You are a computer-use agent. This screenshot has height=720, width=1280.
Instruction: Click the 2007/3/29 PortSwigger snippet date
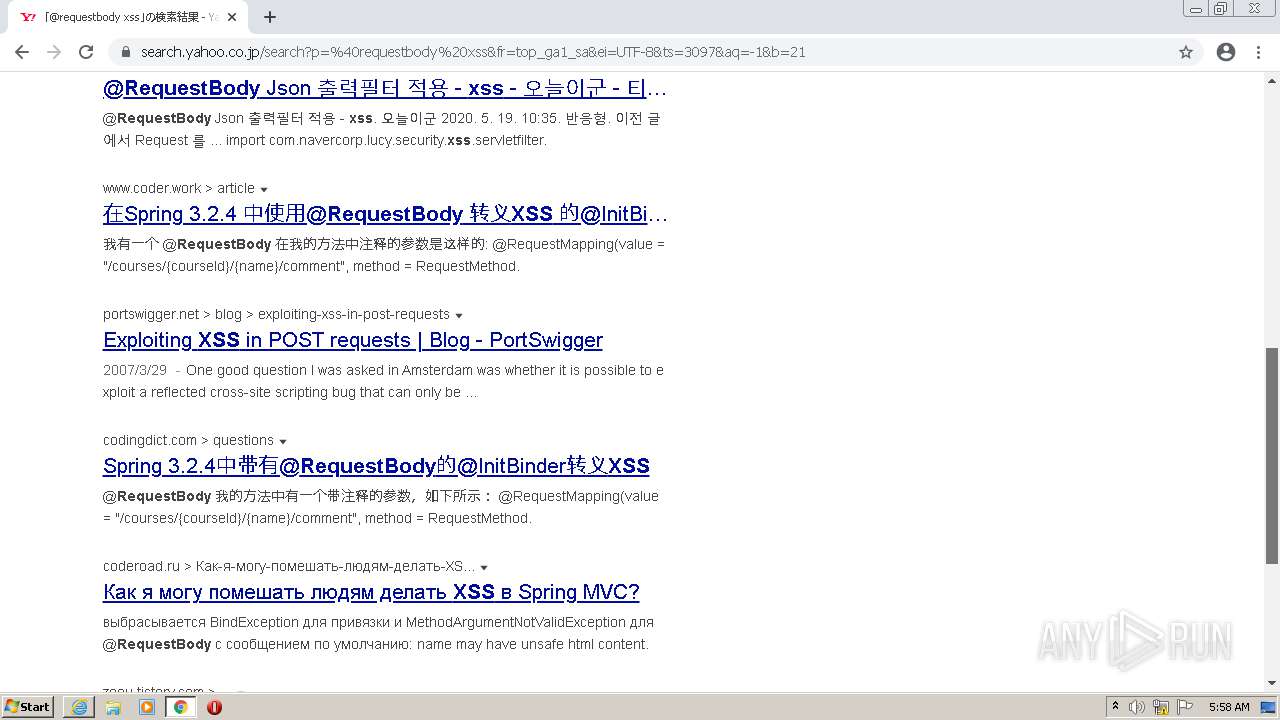click(135, 370)
